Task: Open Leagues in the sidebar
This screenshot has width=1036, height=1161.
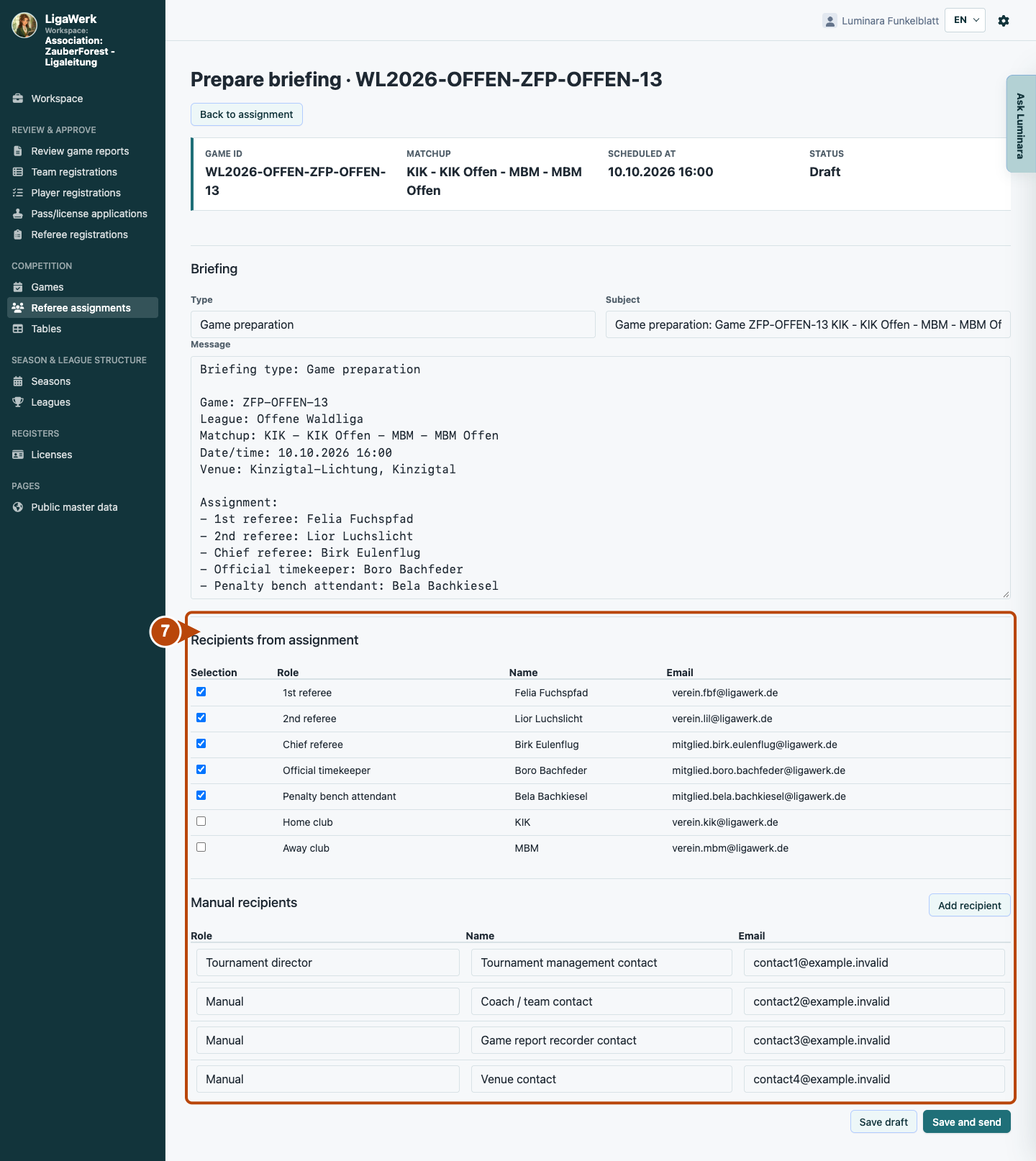Action: pyautogui.click(x=83, y=402)
